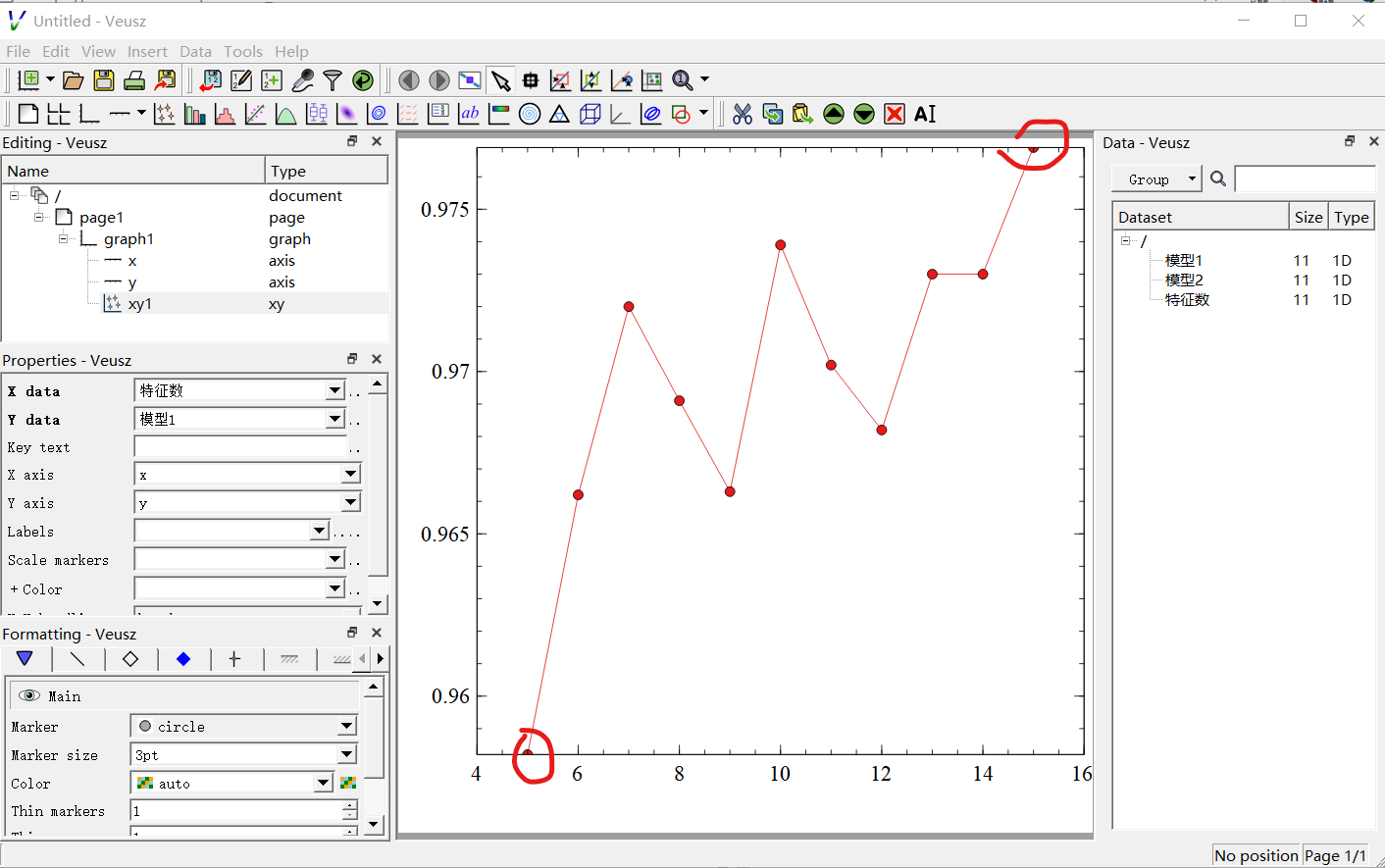Open the Y axis dropdown
This screenshot has height=868, width=1385.
tap(350, 503)
